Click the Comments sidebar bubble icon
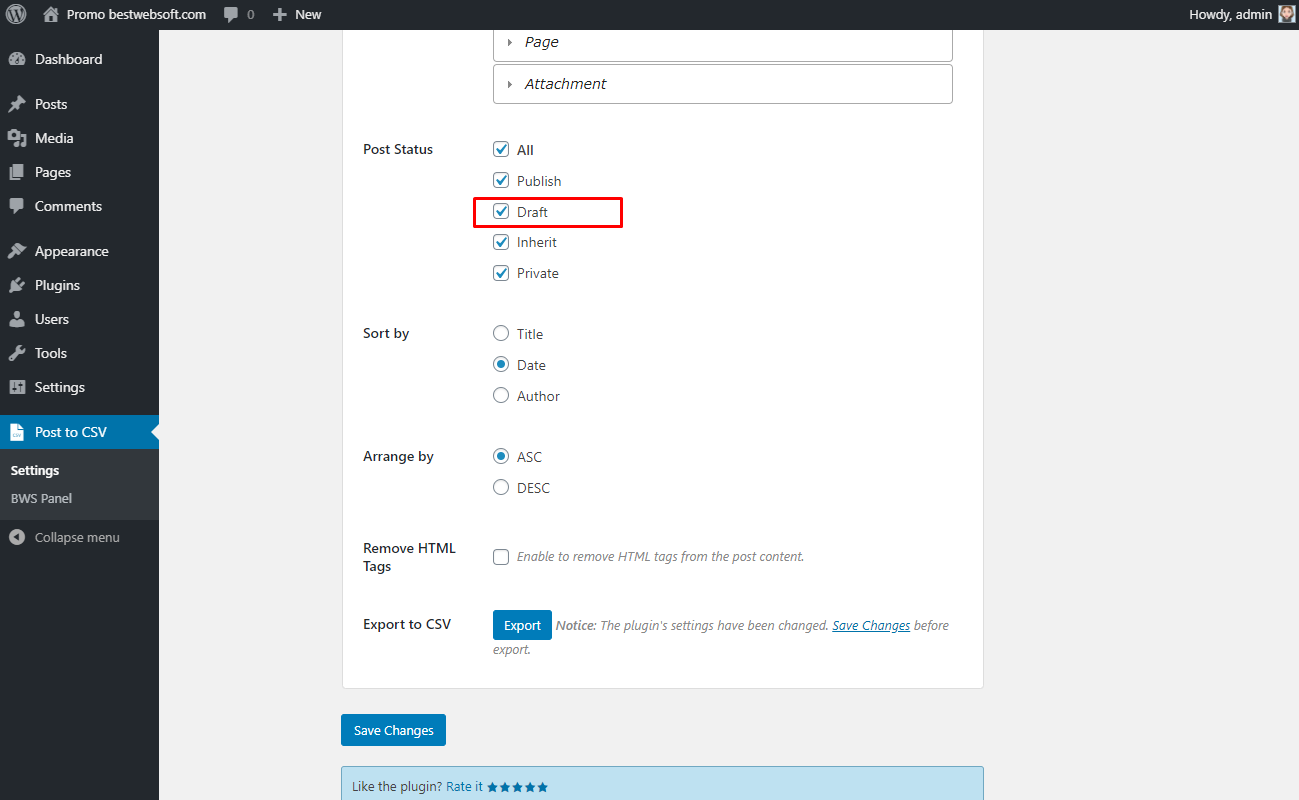The image size is (1299, 800). click(x=17, y=206)
